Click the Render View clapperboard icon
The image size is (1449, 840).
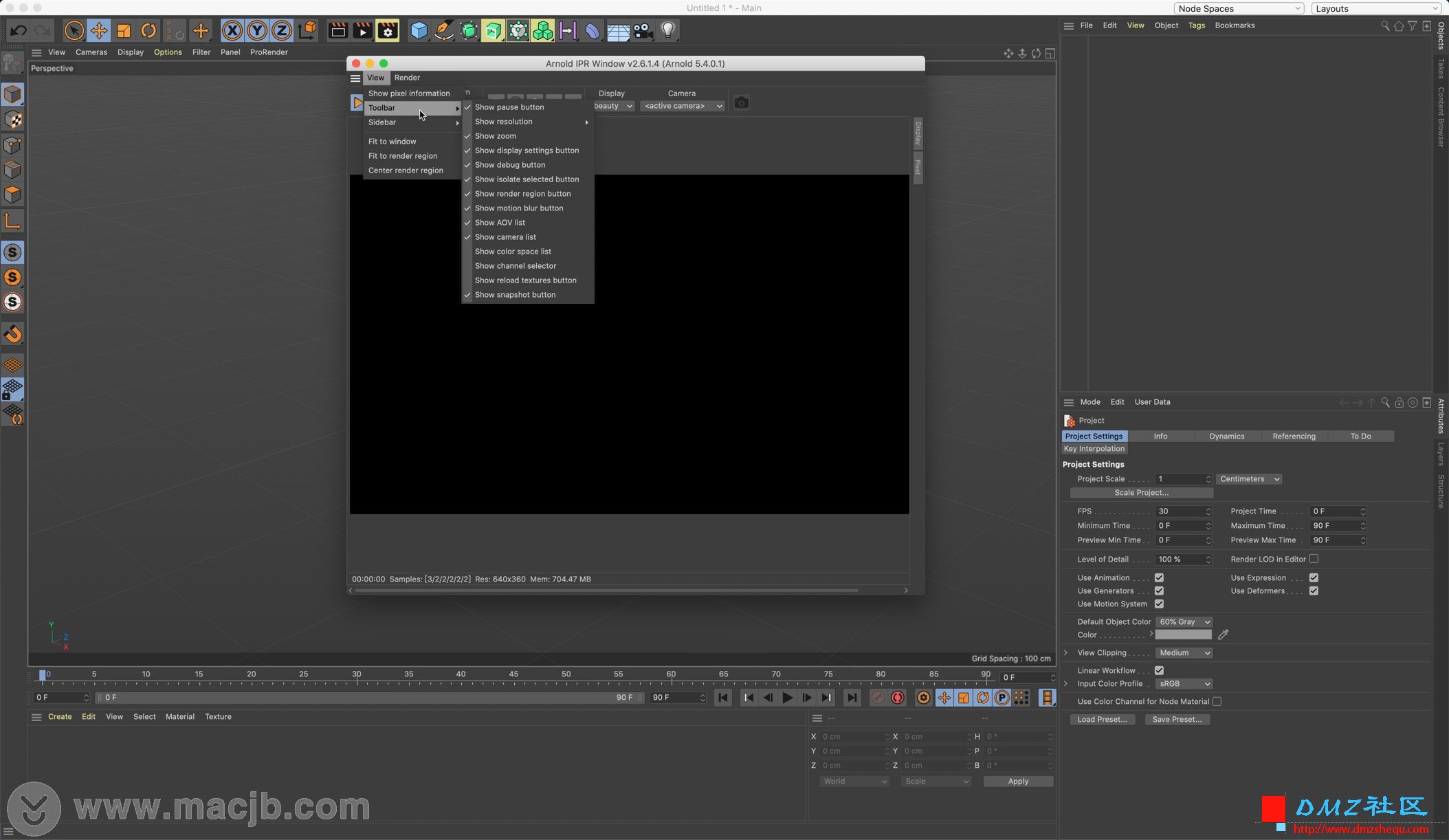pyautogui.click(x=338, y=30)
